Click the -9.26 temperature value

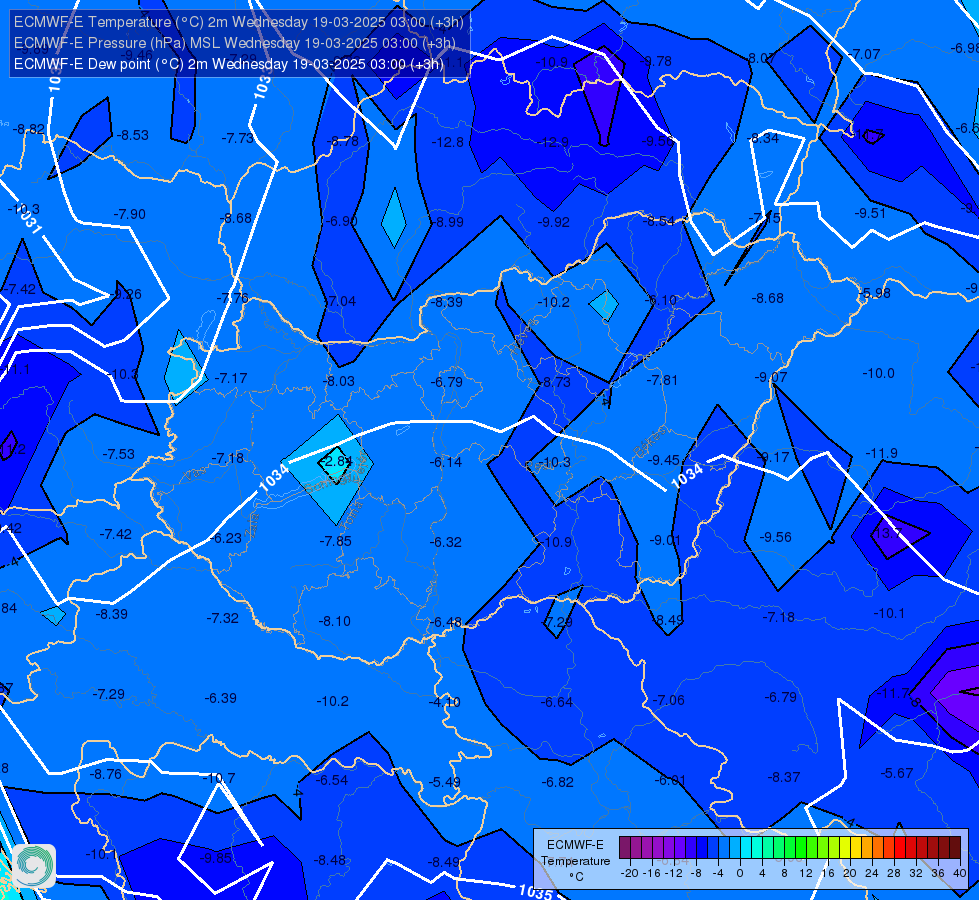[x=127, y=294]
